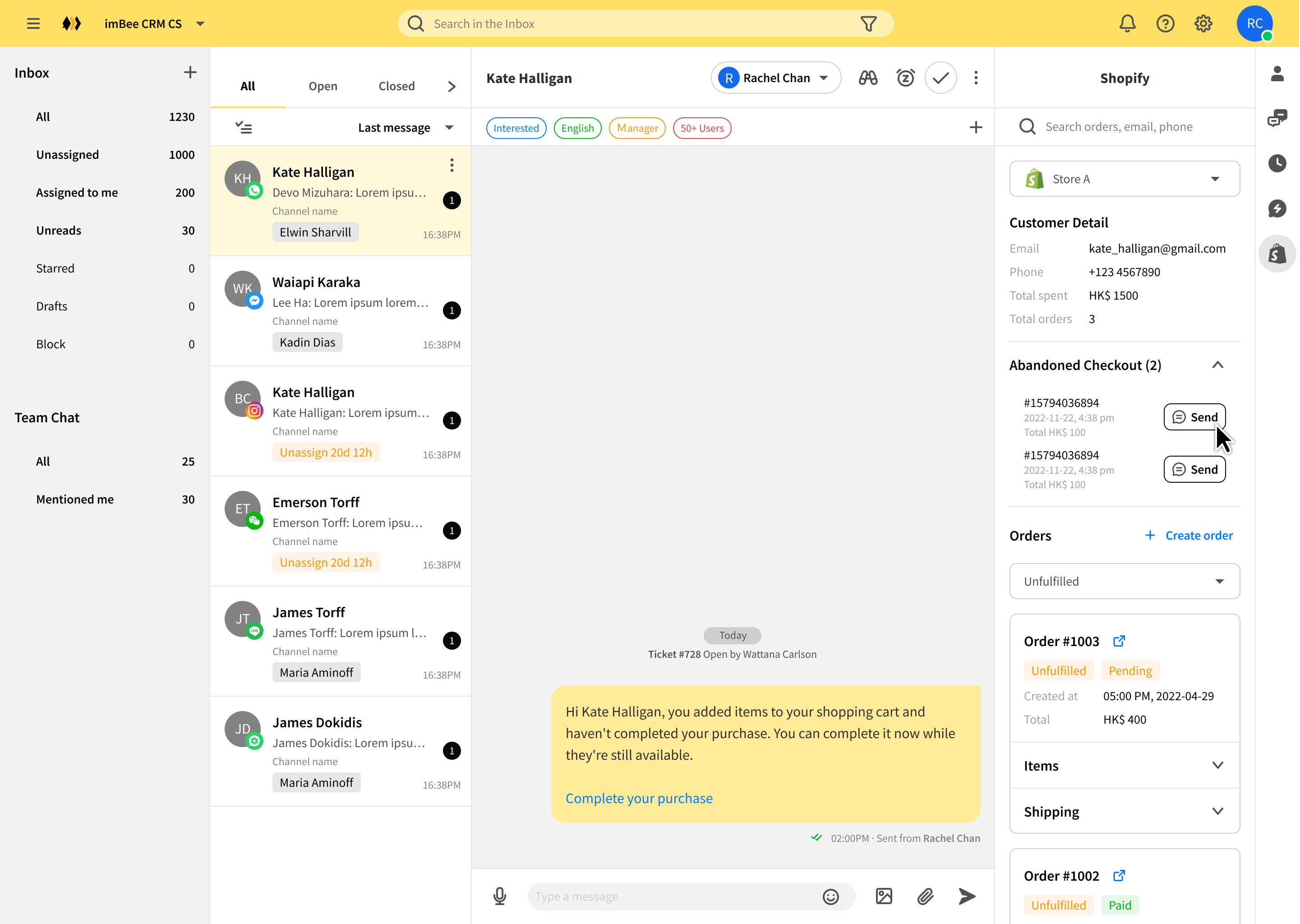Click the snooze alarm icon
Viewport: 1300px width, 924px height.
pos(905,78)
